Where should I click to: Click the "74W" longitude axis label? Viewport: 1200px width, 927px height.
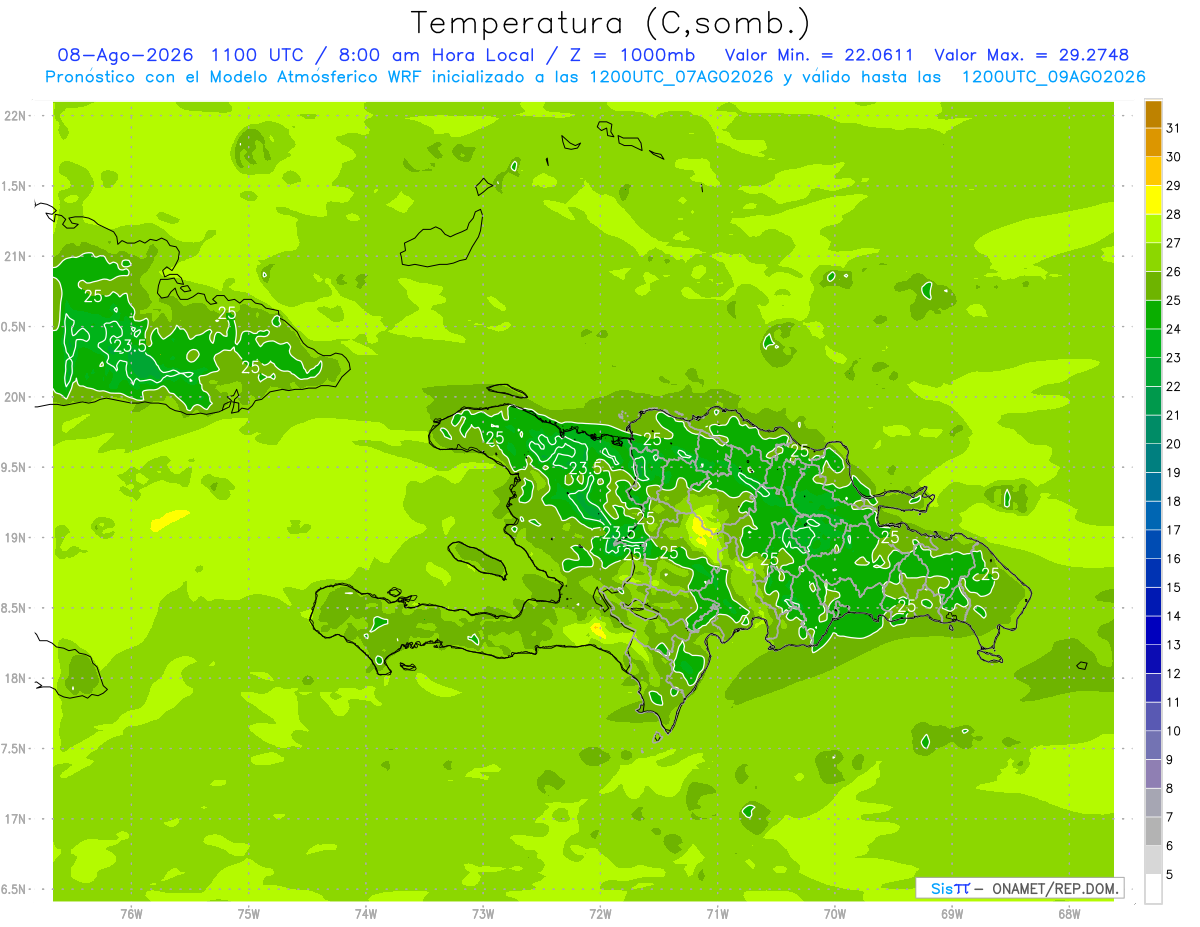[366, 914]
